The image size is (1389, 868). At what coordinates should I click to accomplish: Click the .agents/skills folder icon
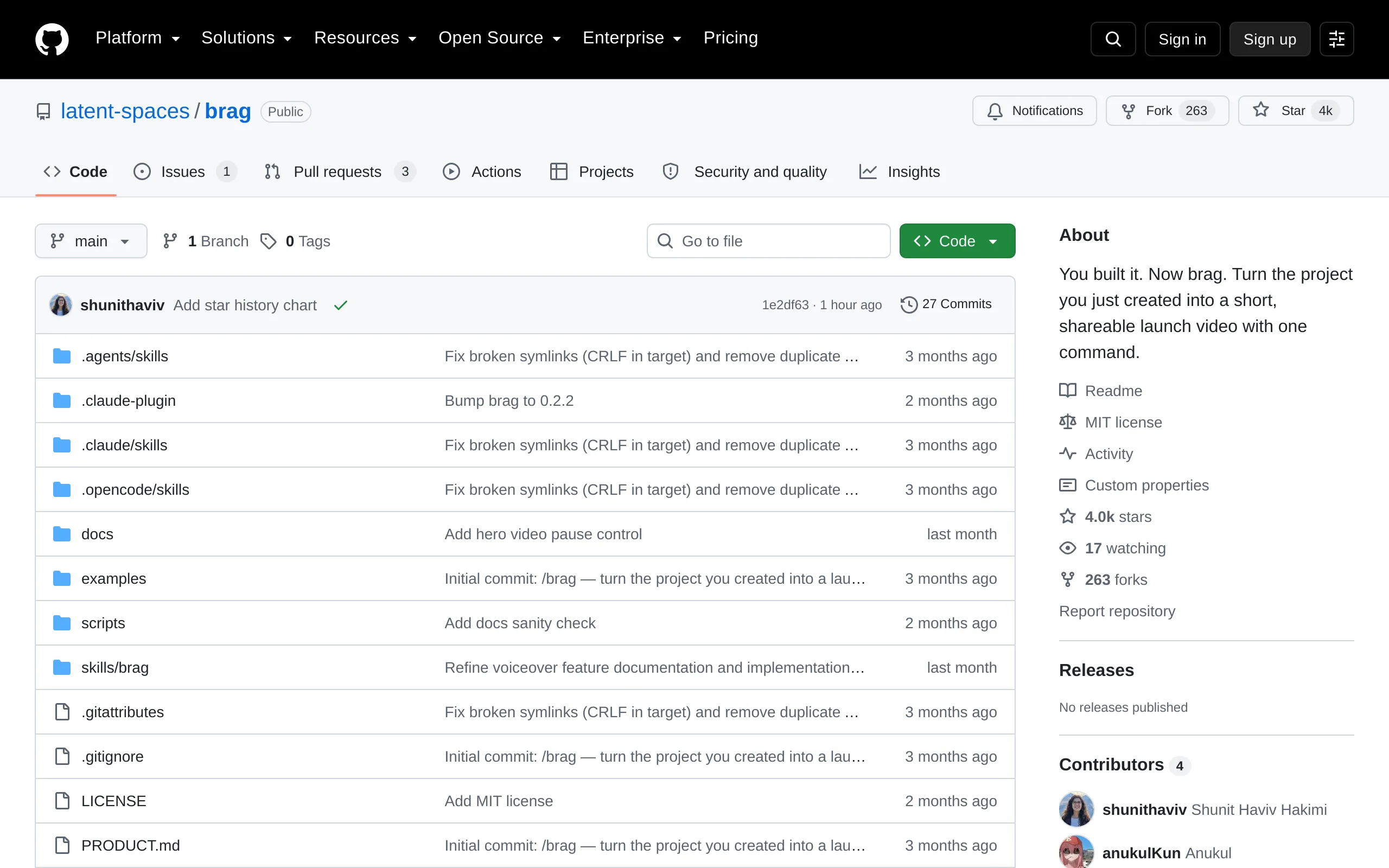coord(62,356)
